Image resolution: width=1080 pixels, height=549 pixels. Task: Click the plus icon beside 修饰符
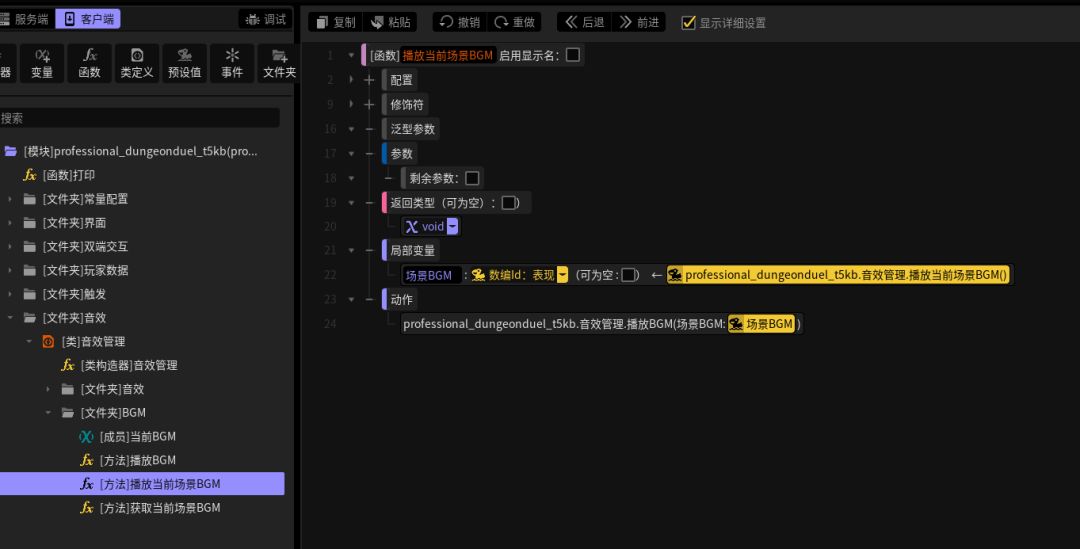369,105
